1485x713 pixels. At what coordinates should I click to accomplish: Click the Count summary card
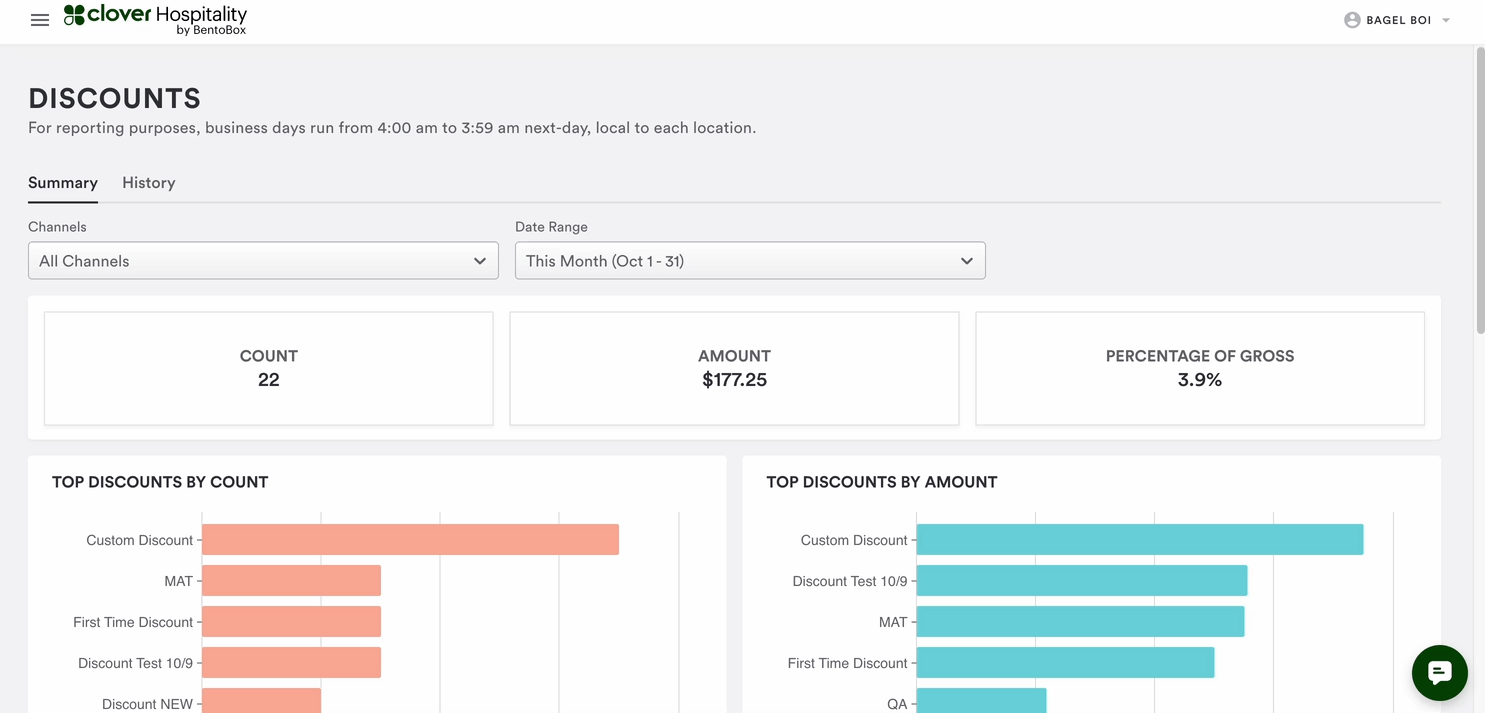coord(268,368)
